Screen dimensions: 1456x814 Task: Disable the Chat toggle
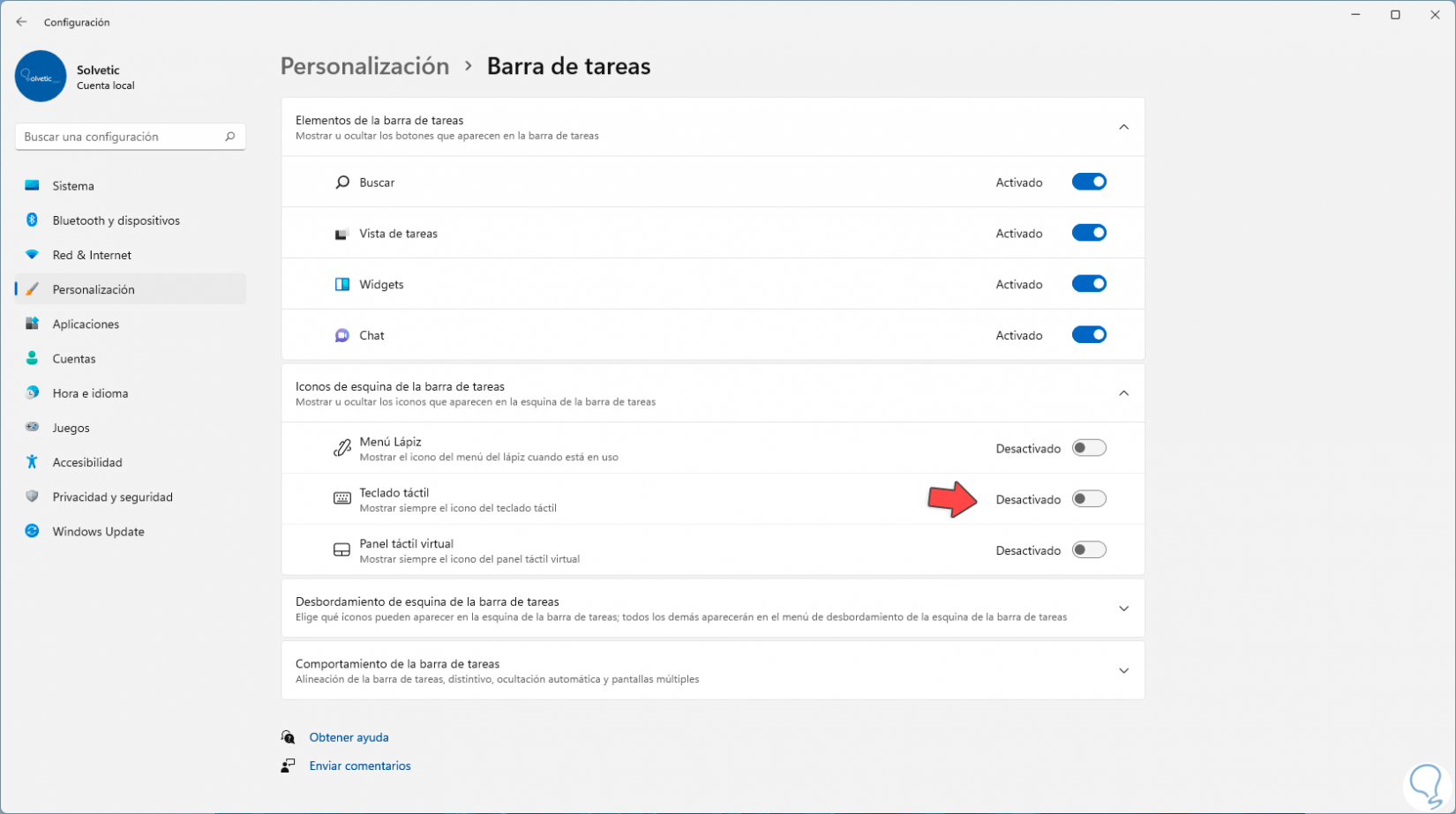tap(1089, 335)
